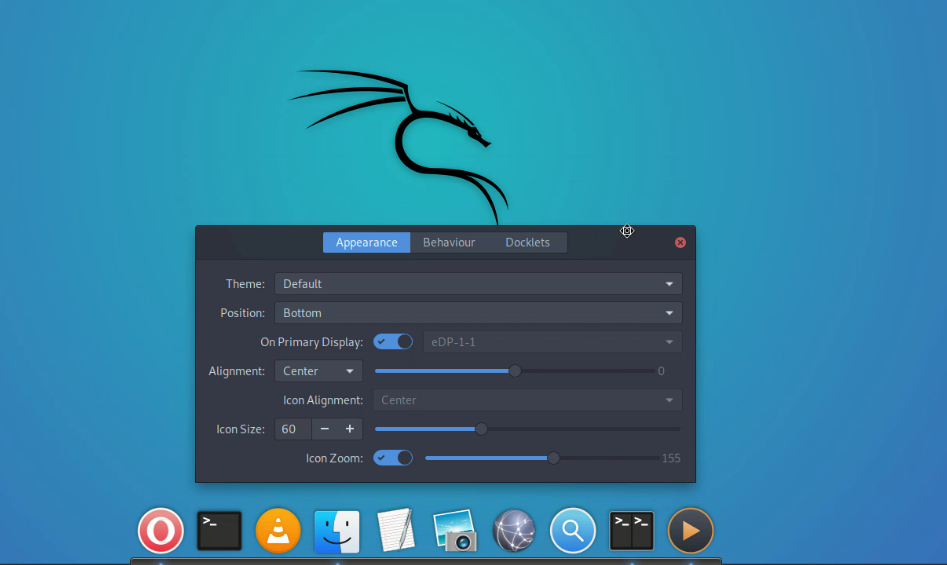Click the Icon Size value field
This screenshot has width=947, height=565.
click(293, 429)
